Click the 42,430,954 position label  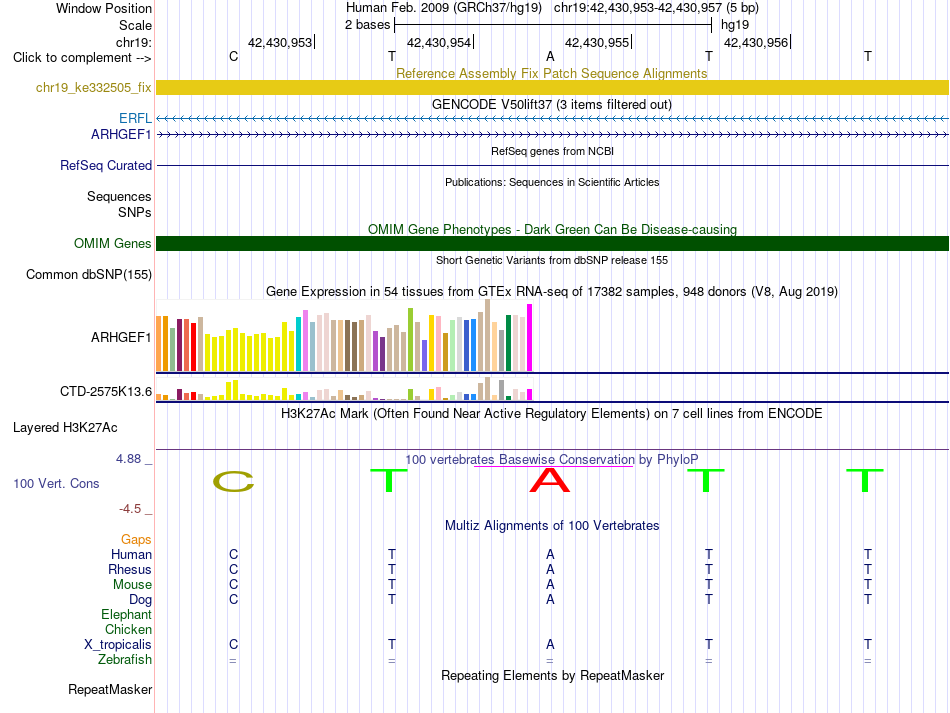pyautogui.click(x=439, y=42)
